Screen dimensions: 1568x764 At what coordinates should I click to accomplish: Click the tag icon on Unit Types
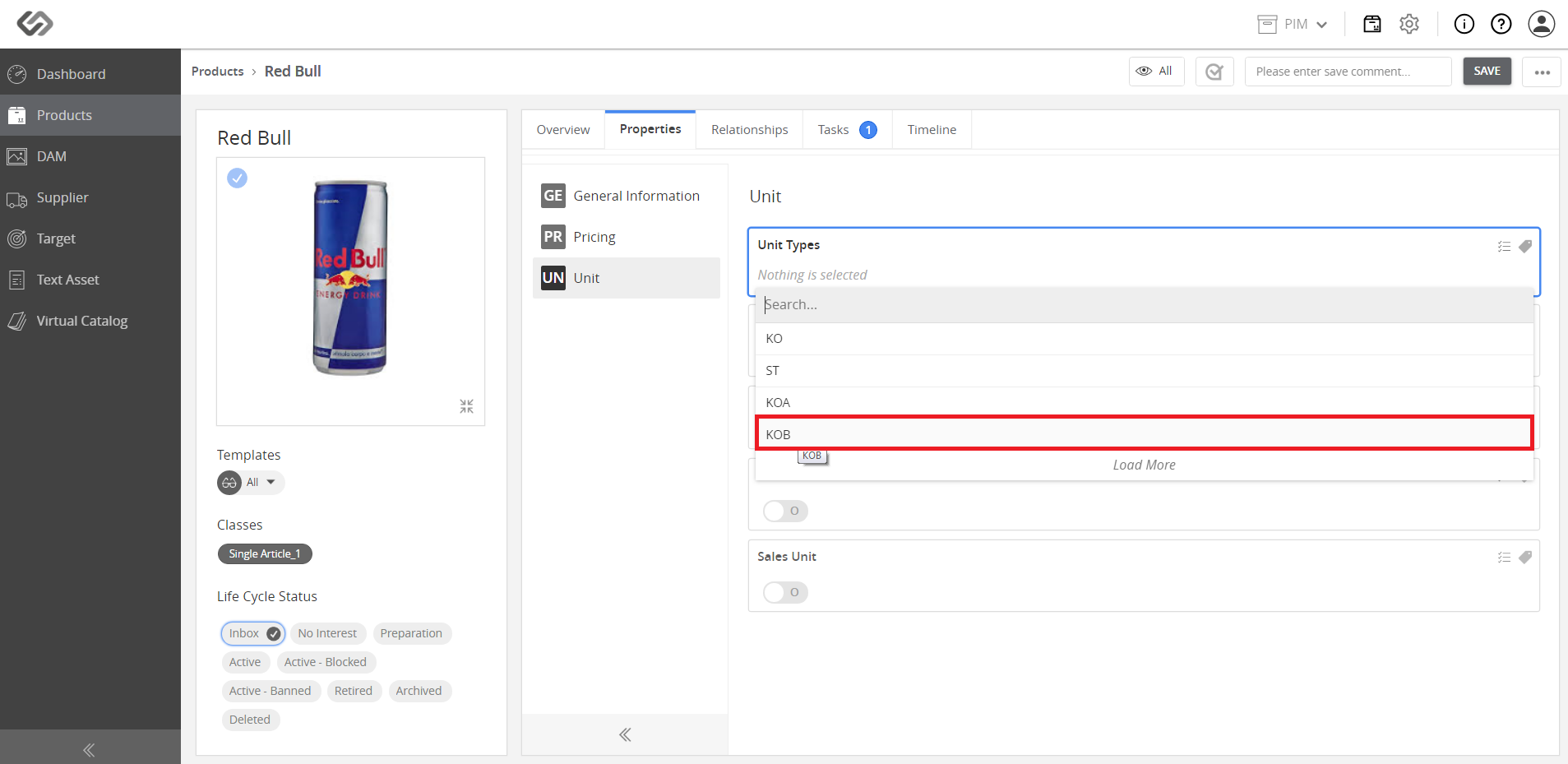point(1525,247)
